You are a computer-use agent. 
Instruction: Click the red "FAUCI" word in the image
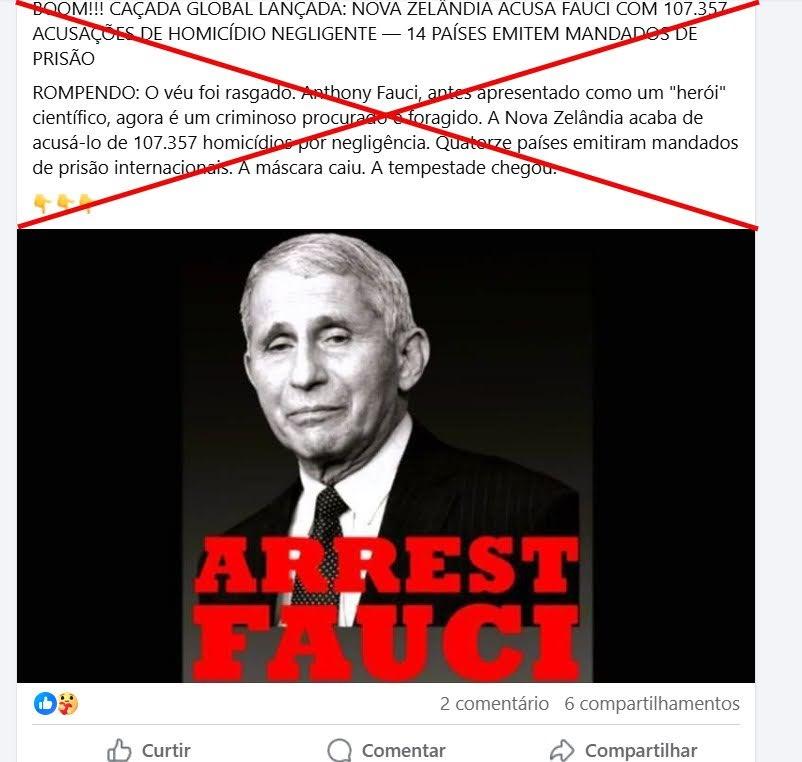[387, 641]
